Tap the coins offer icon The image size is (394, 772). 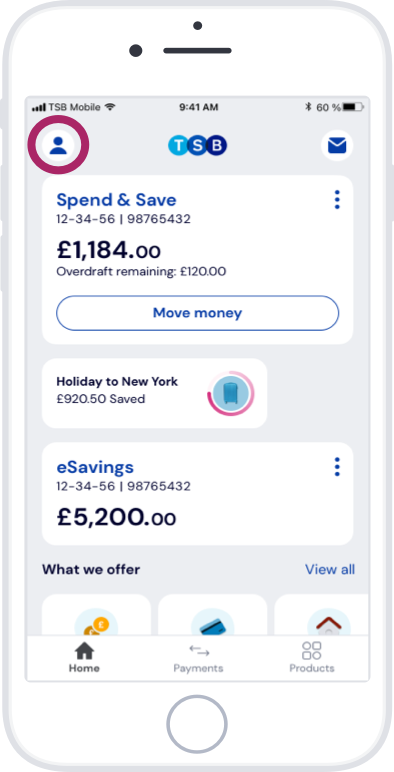pos(96,623)
